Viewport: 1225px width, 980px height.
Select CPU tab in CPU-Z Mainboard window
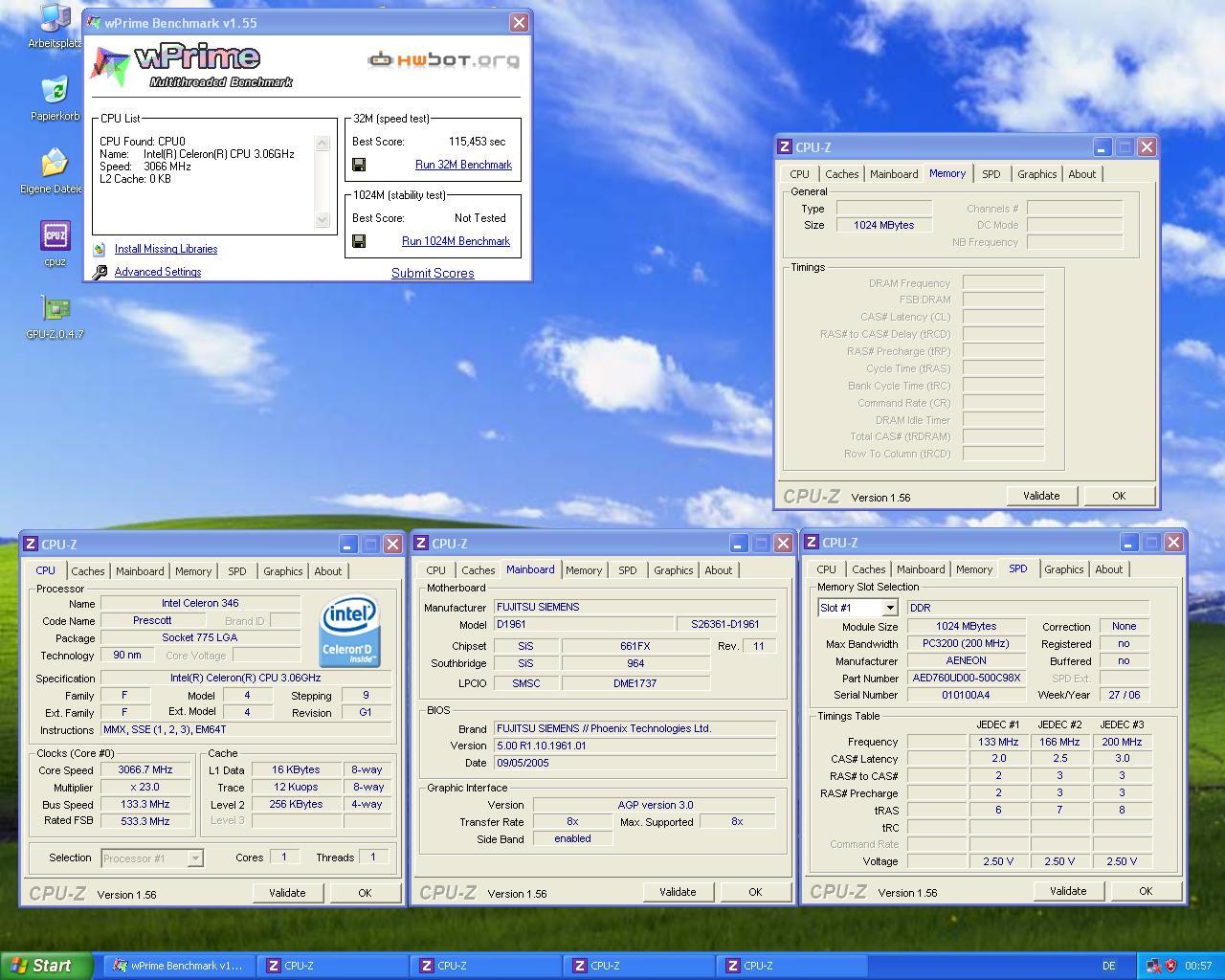436,570
